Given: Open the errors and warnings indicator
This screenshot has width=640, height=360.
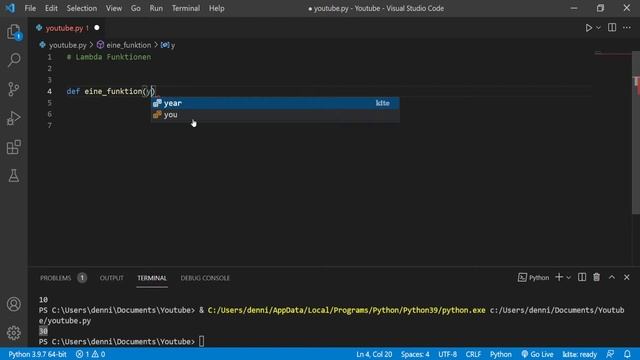Looking at the screenshot, I should tap(90, 354).
